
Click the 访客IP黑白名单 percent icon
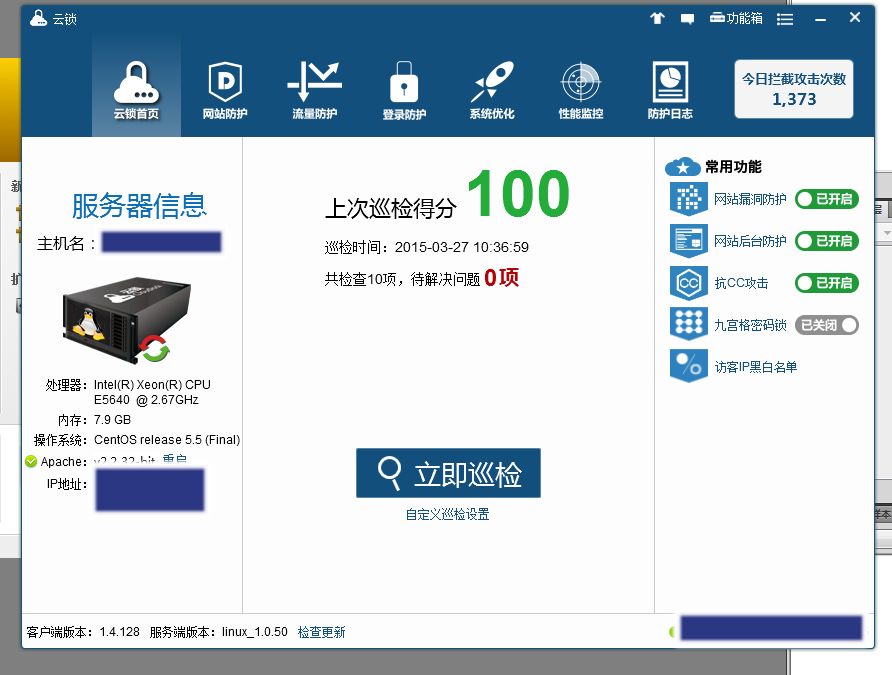pos(689,366)
